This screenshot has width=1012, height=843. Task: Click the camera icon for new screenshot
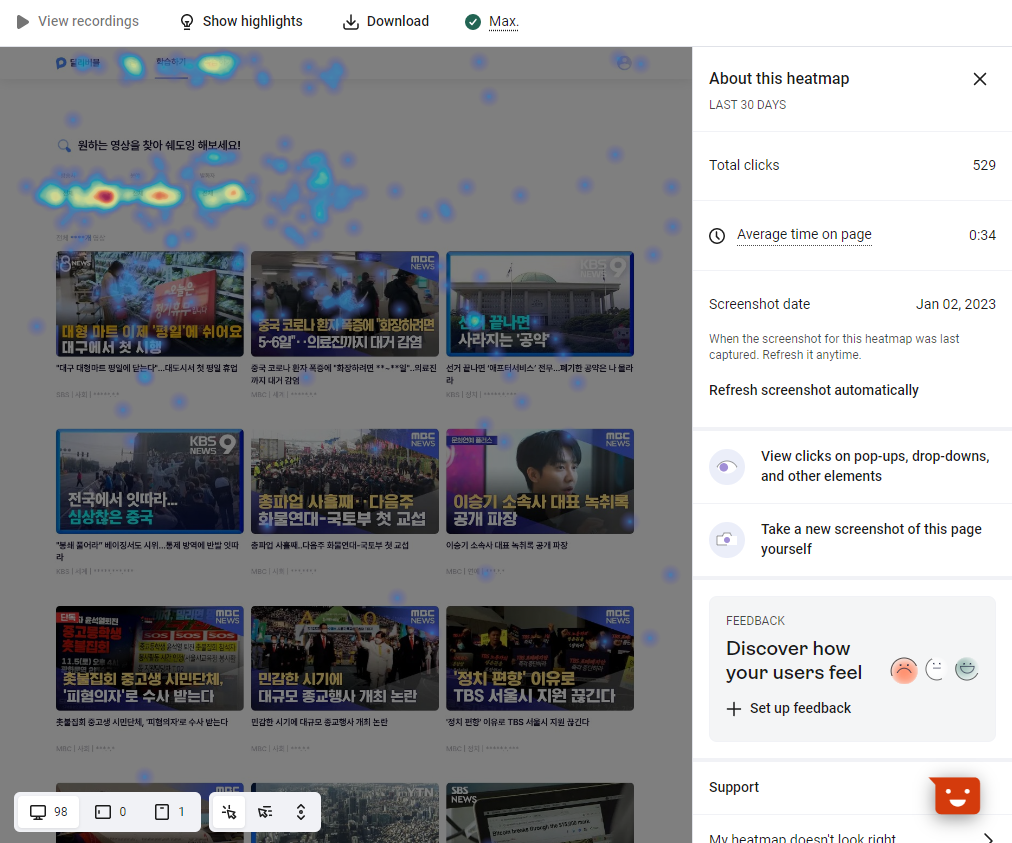click(727, 540)
